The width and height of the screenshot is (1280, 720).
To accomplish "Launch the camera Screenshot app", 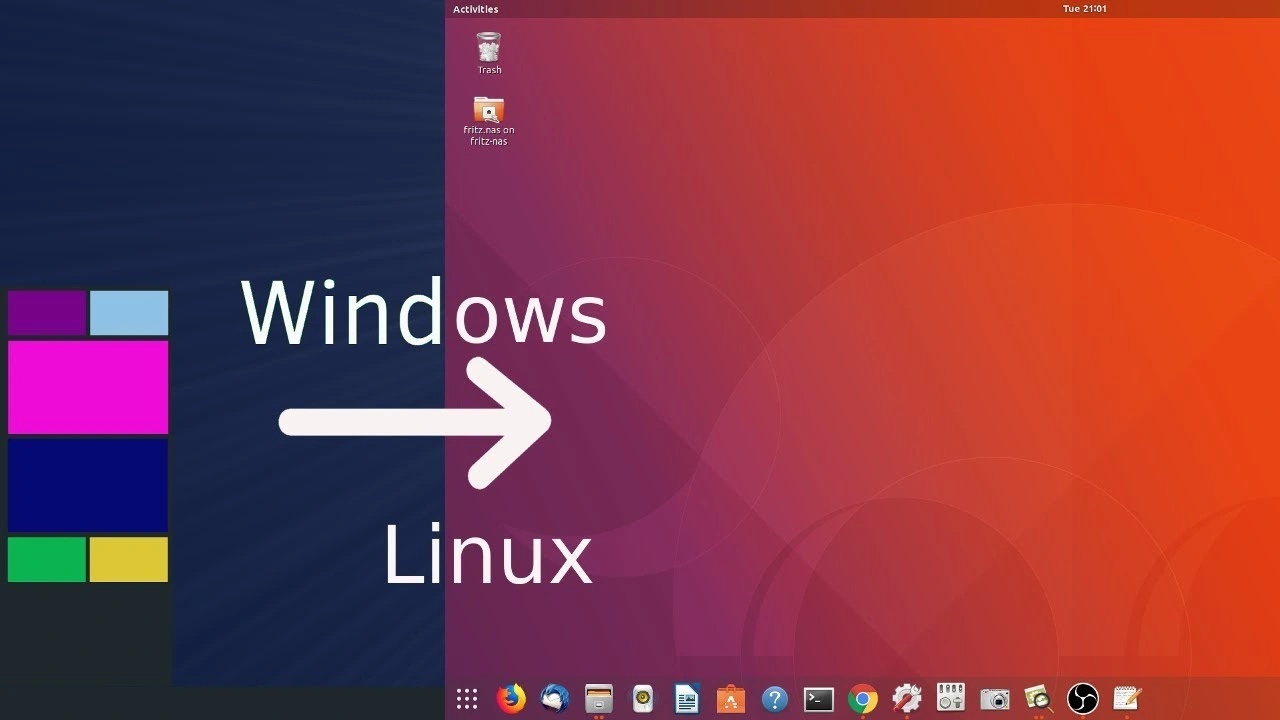I will [995, 698].
